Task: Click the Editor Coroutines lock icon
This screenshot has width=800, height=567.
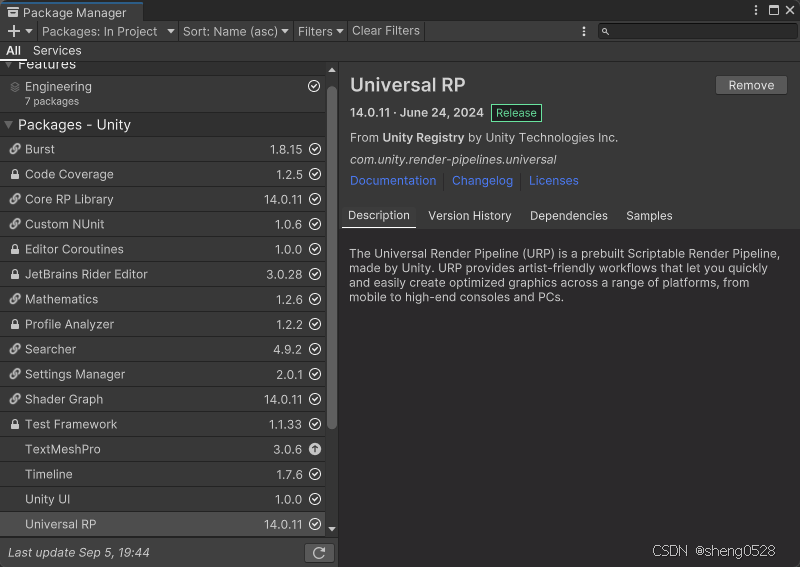Action: click(15, 249)
